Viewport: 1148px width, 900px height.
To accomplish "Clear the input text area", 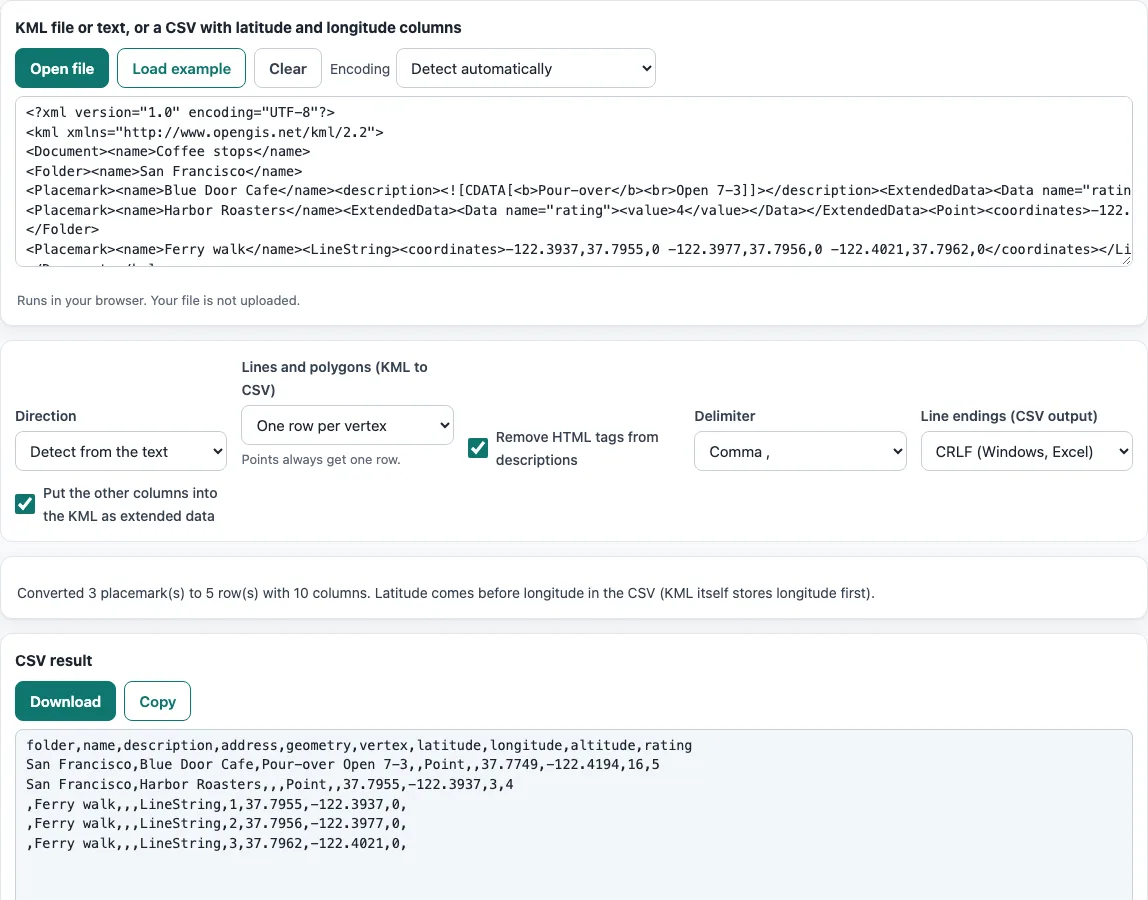I will coord(288,68).
